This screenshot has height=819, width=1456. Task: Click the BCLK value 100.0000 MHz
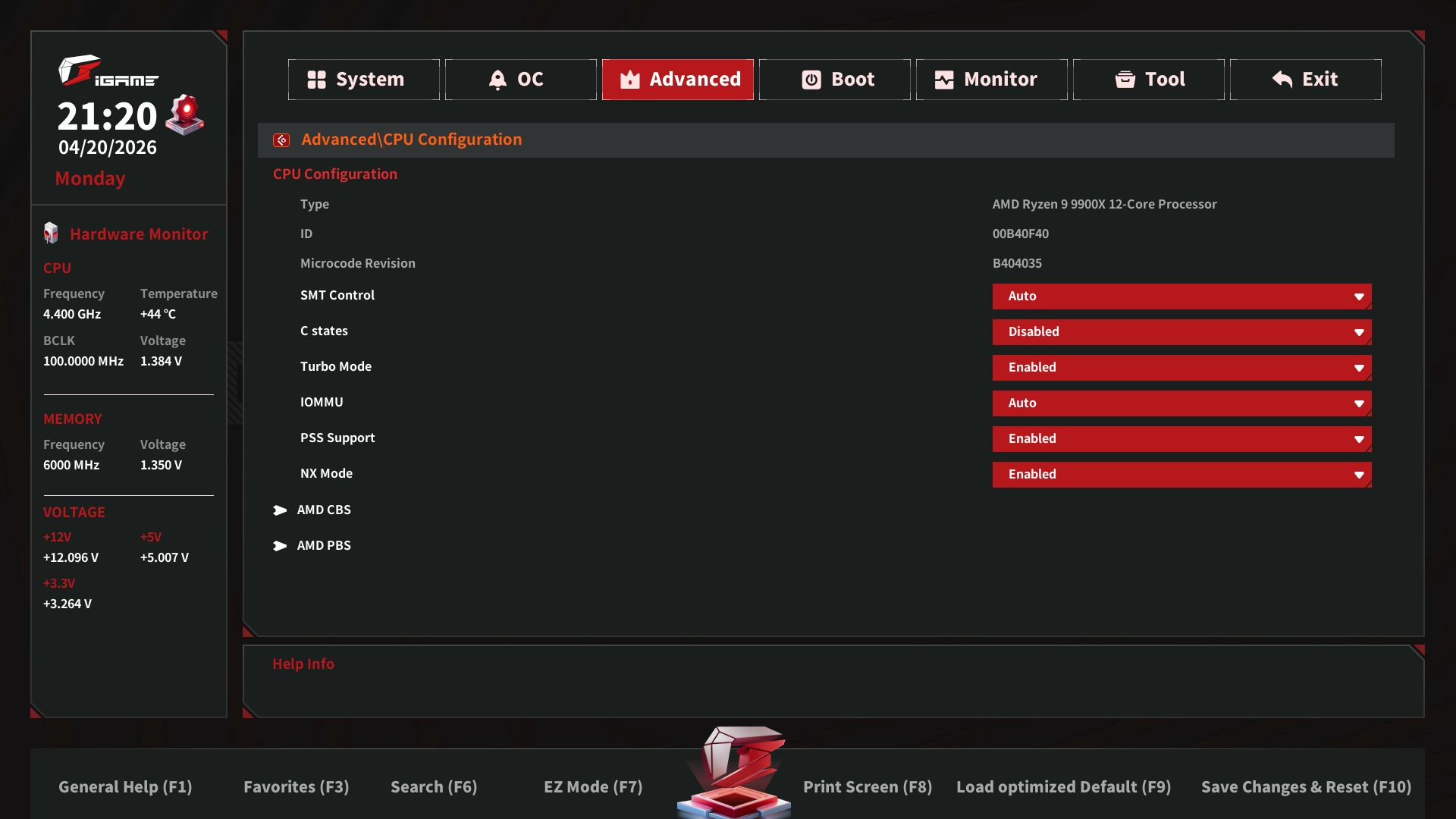click(x=83, y=362)
